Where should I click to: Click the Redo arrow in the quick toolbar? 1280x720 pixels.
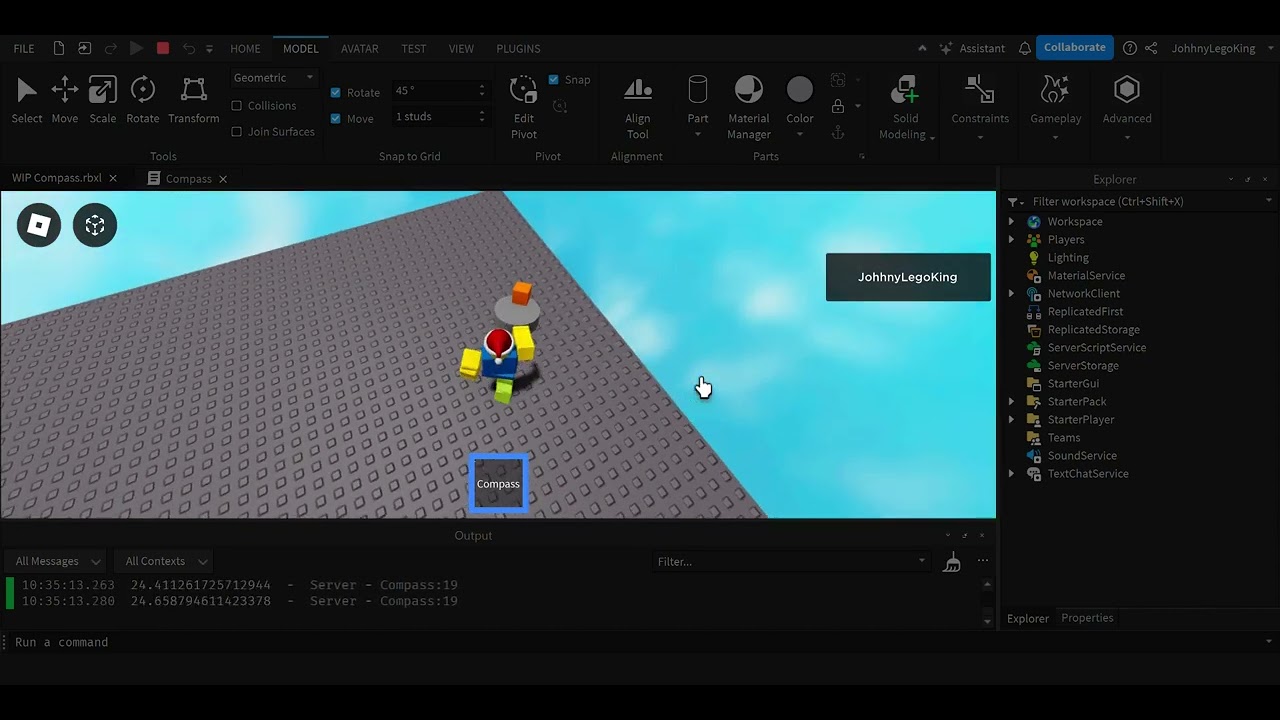[110, 48]
